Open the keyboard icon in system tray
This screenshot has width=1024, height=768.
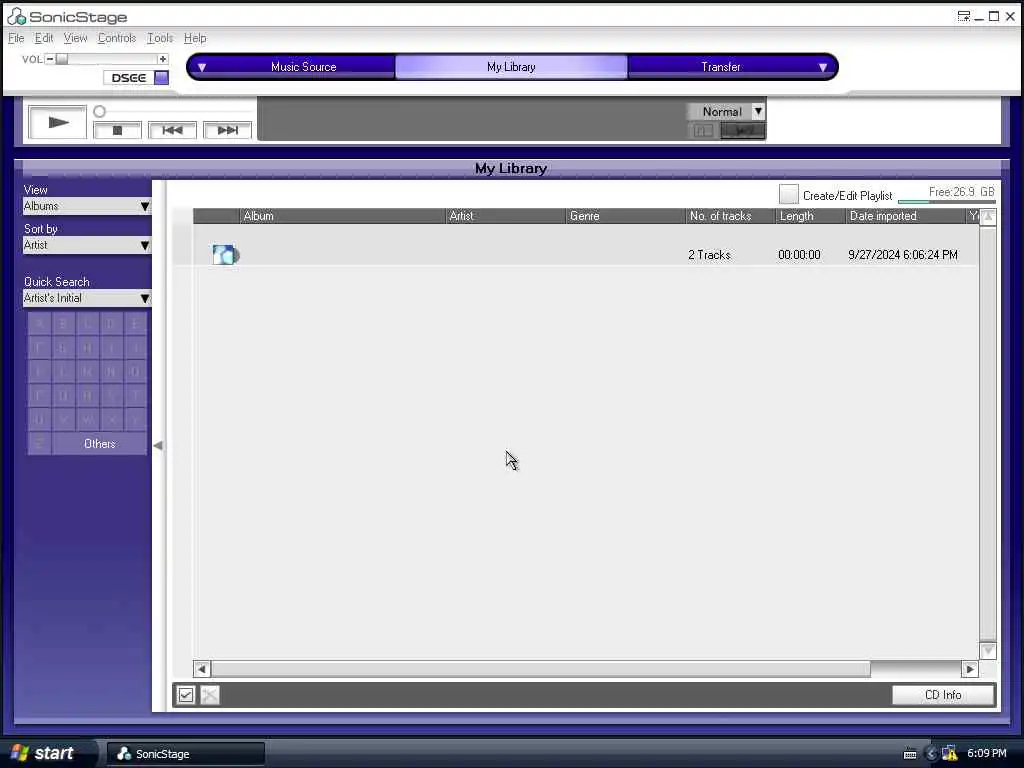coord(910,754)
